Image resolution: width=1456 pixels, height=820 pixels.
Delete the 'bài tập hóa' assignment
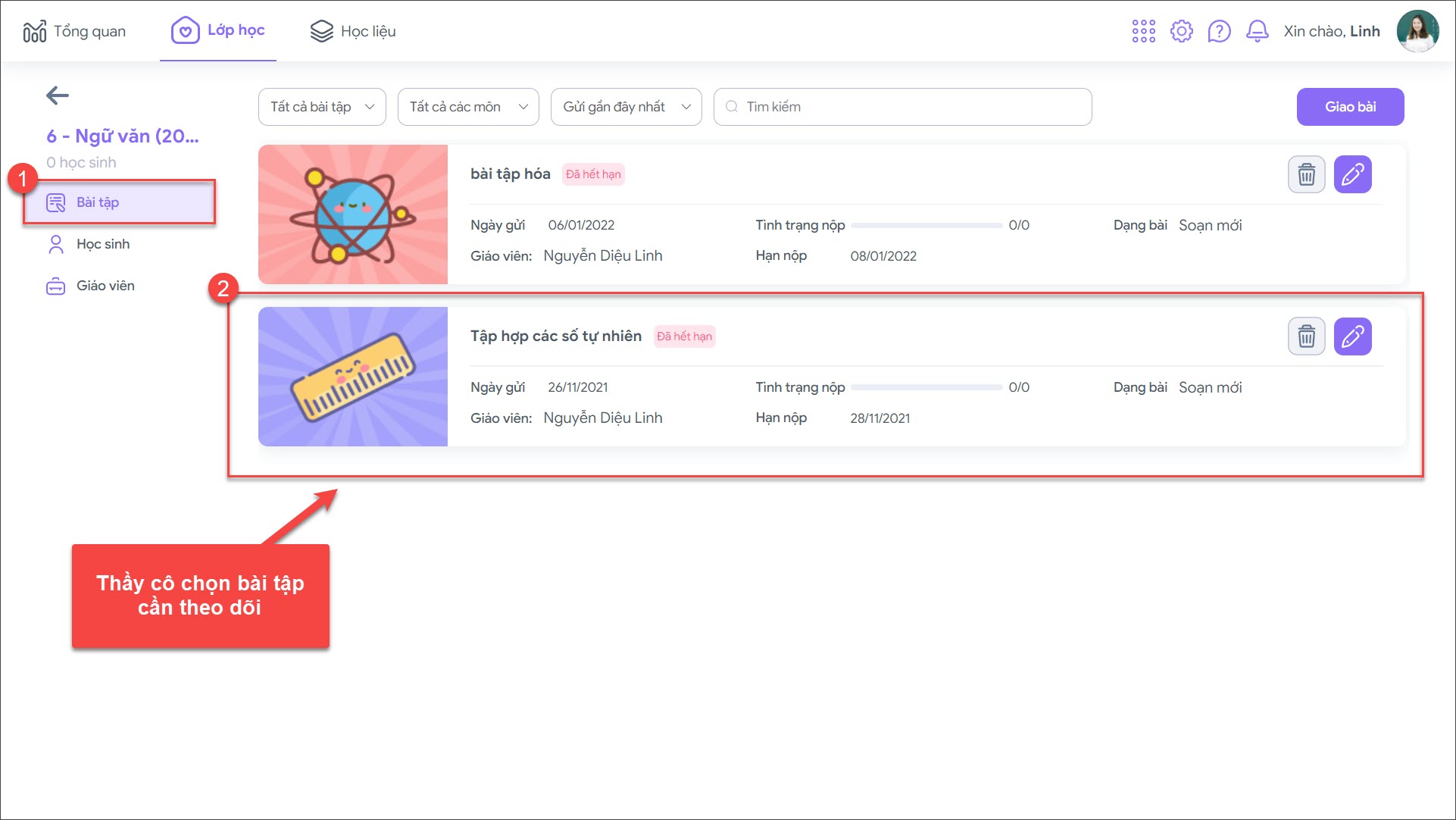click(x=1306, y=175)
